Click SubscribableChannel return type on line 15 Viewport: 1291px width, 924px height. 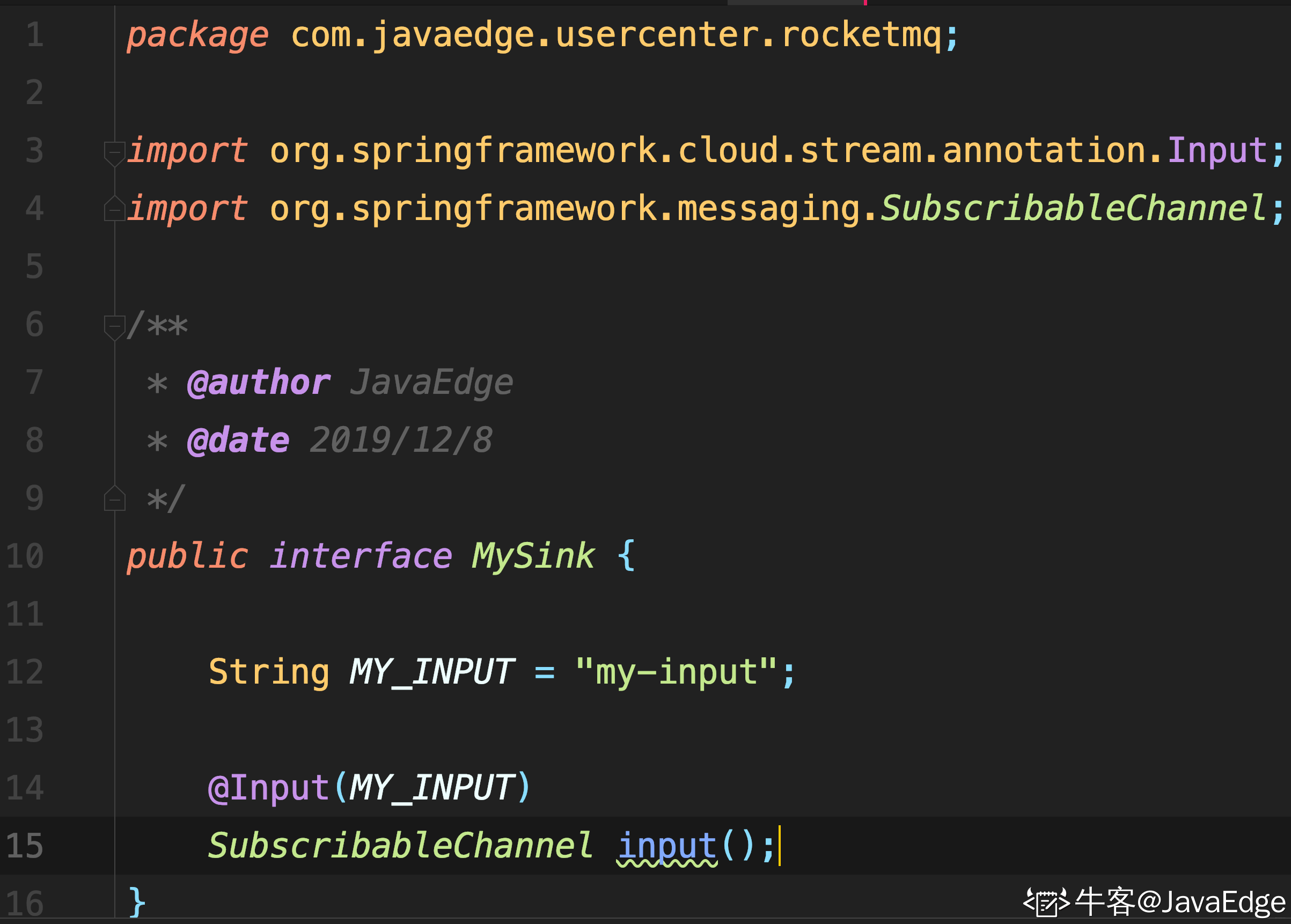tap(400, 846)
